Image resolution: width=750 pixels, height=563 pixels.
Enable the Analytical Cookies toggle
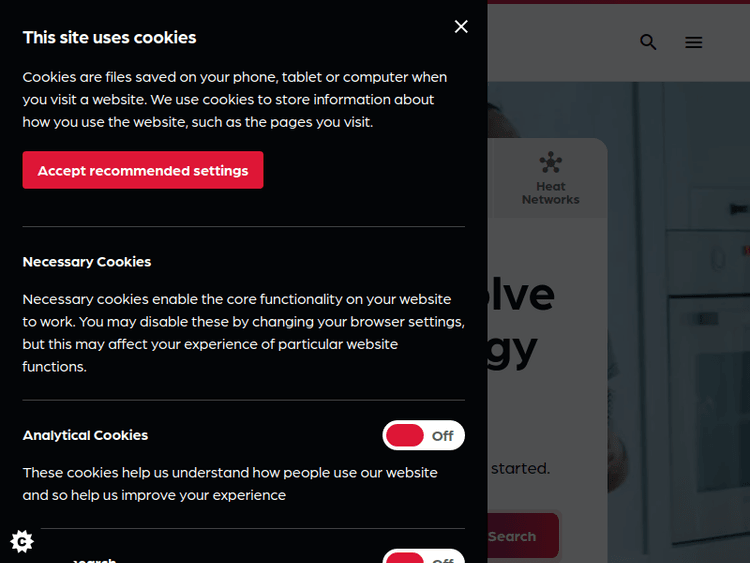click(x=423, y=436)
